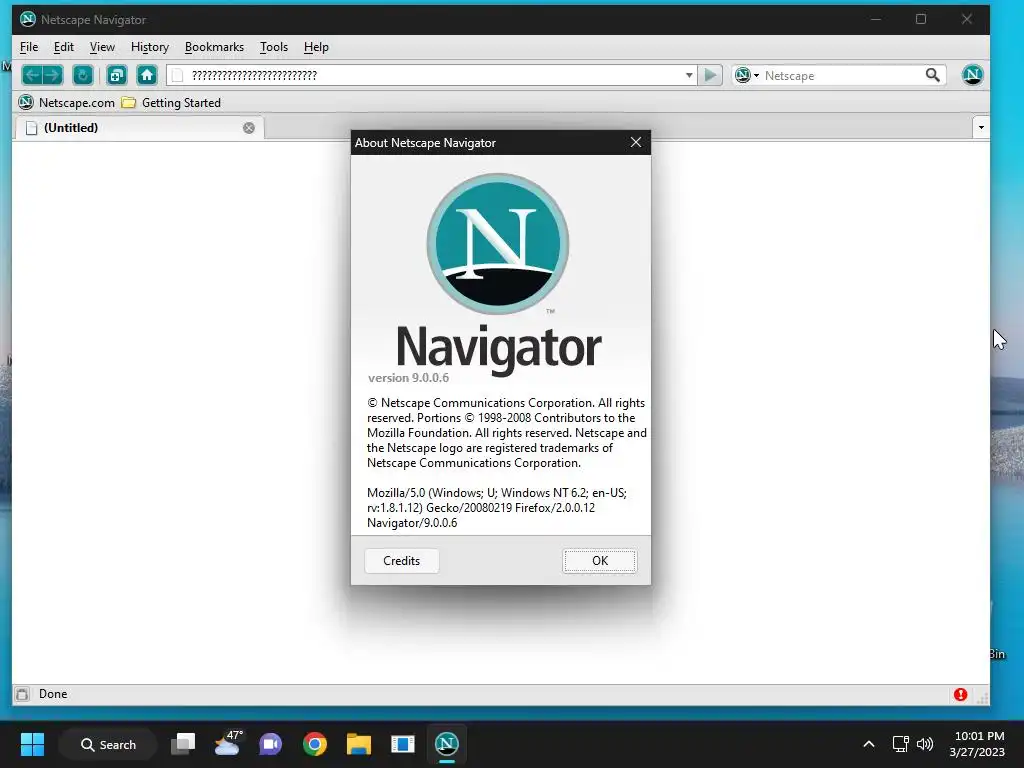
Task: Click the page icon in the address bar
Action: [x=178, y=76]
